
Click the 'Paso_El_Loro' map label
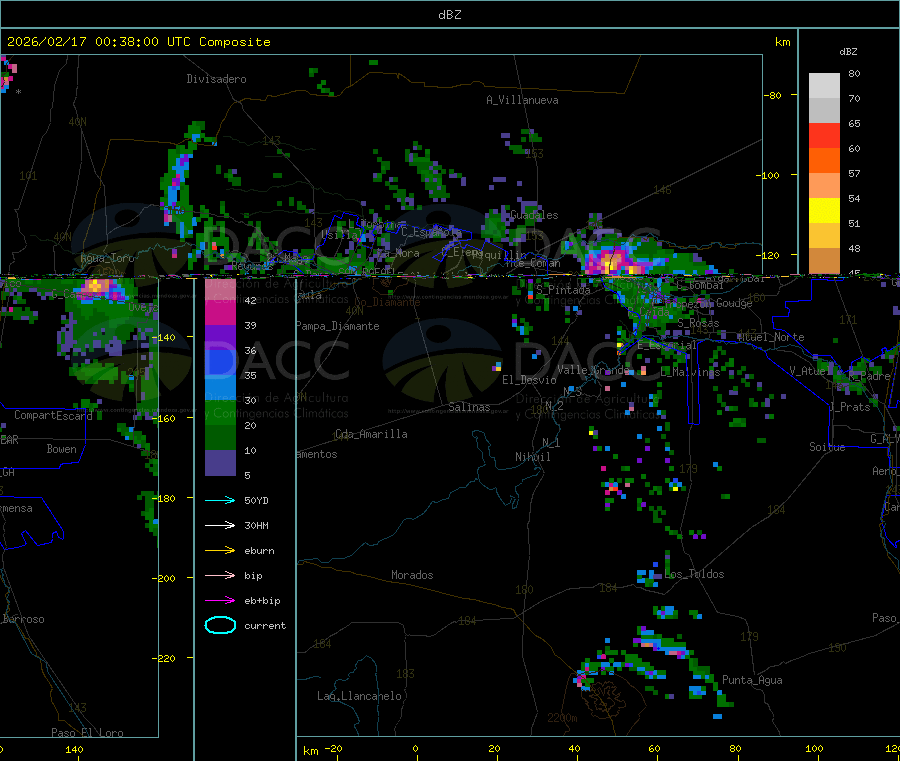[87, 733]
